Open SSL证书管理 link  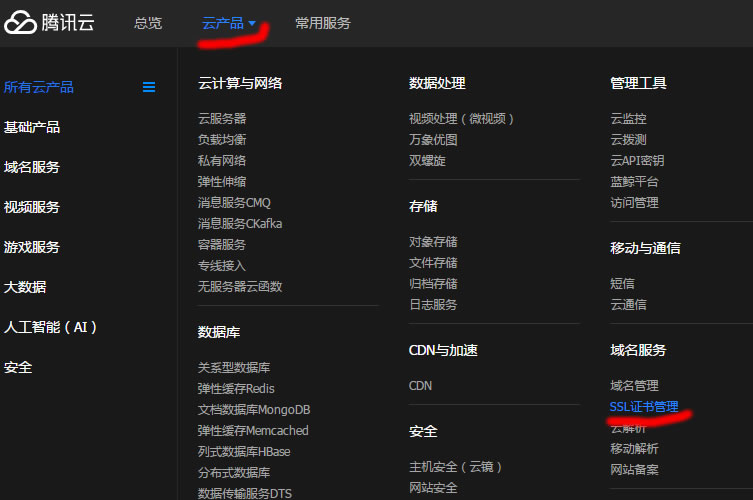644,407
